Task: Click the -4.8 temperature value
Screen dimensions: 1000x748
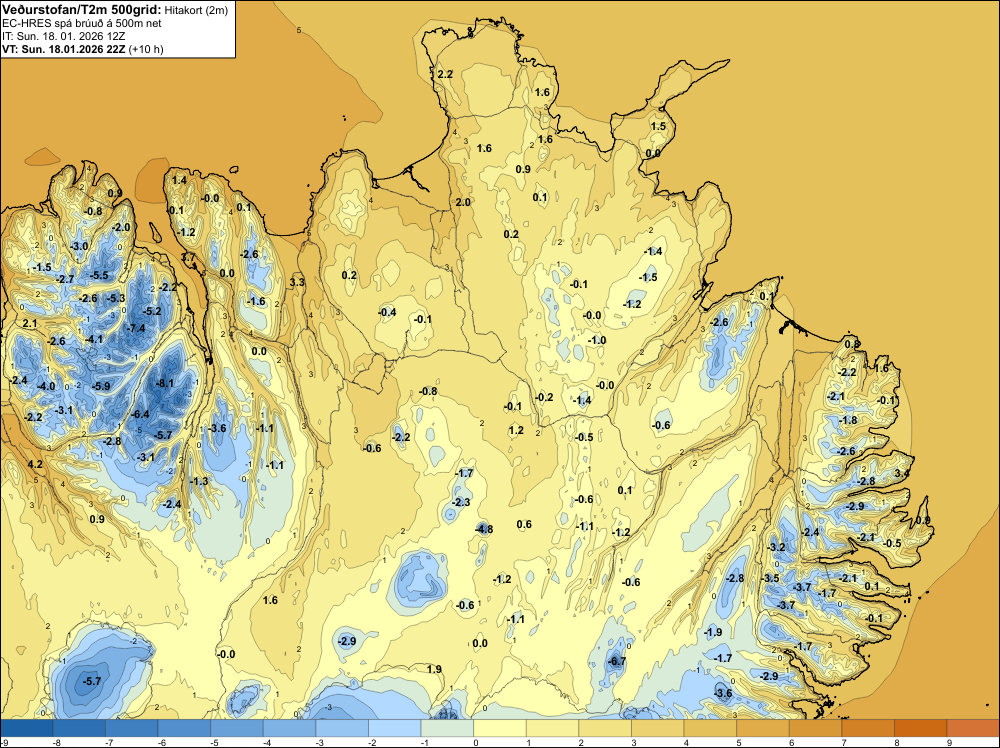Action: coord(484,529)
